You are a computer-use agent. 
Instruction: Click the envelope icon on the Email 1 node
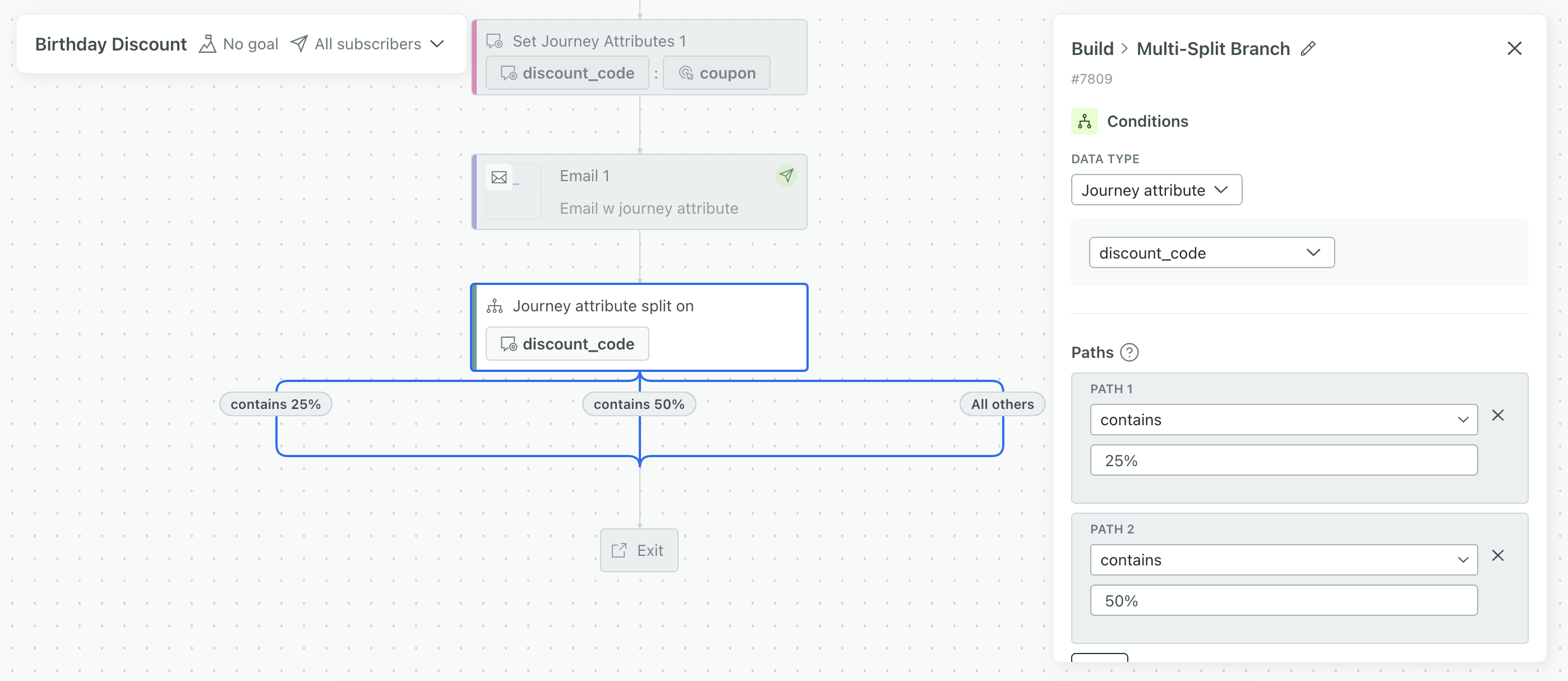click(499, 177)
